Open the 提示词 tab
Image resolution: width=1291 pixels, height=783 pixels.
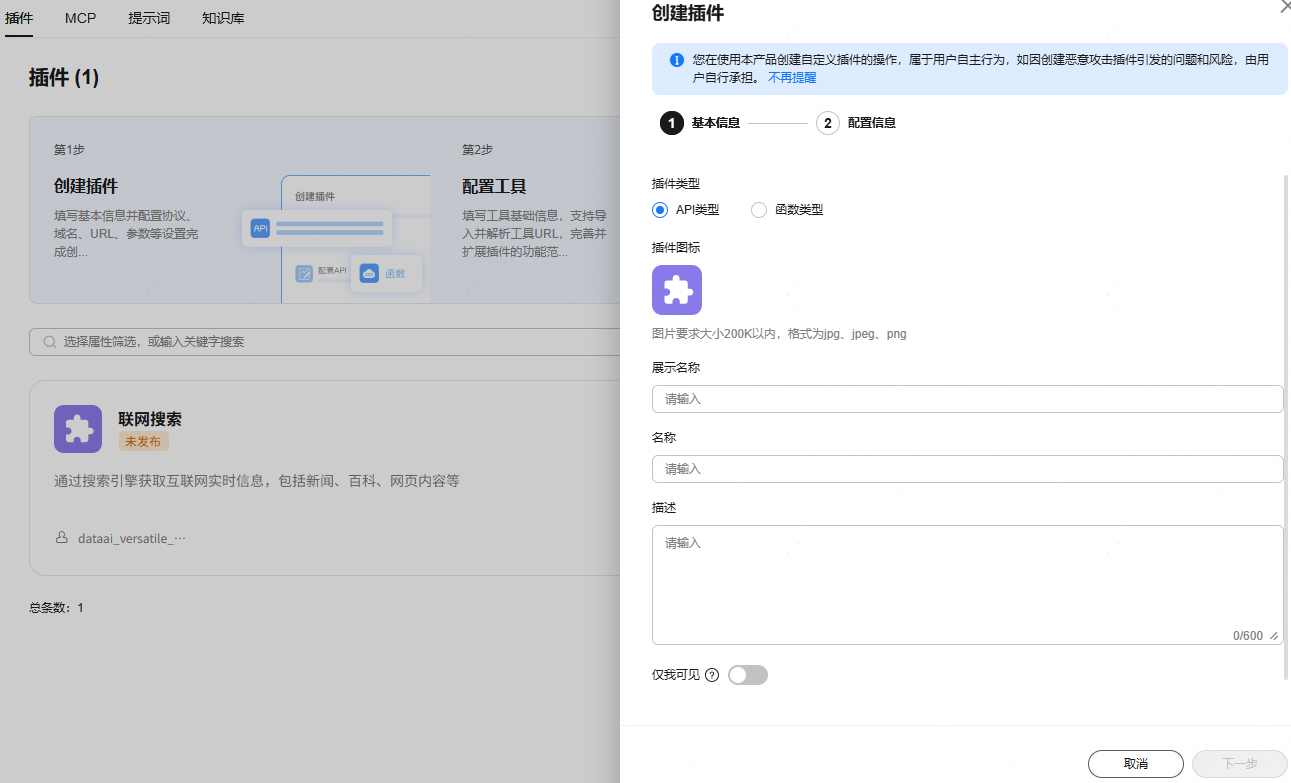coord(149,18)
